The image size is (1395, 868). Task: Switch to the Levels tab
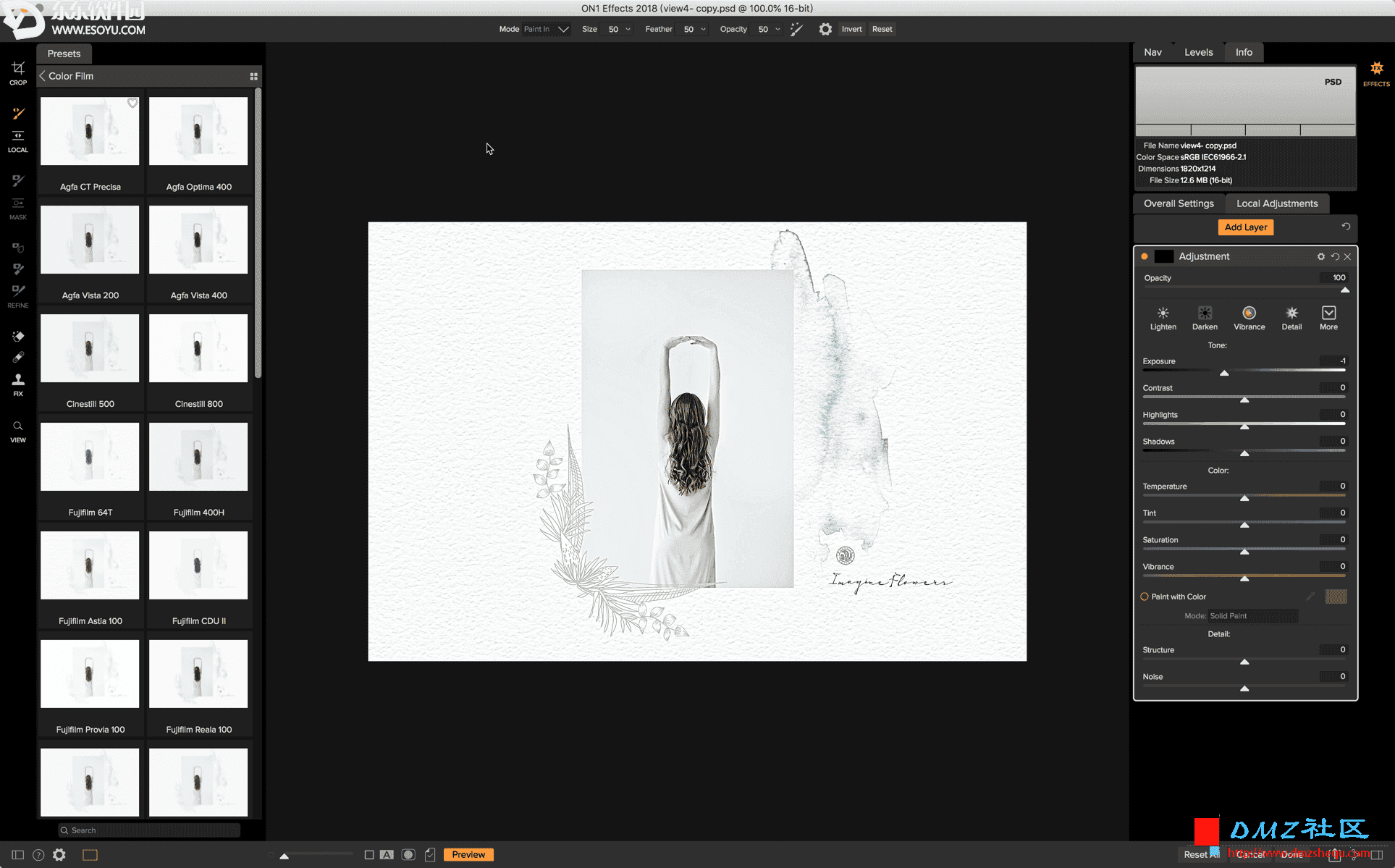click(1198, 52)
